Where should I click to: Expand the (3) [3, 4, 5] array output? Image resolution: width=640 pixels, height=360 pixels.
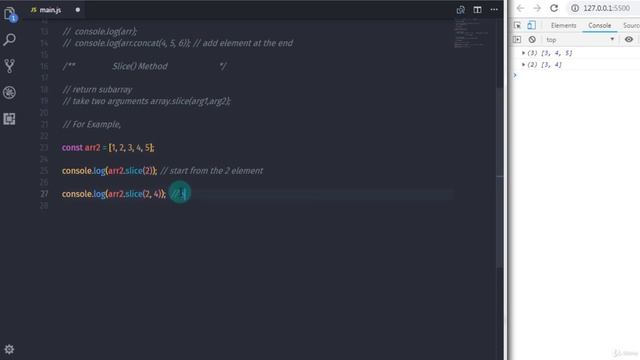pyautogui.click(x=523, y=53)
